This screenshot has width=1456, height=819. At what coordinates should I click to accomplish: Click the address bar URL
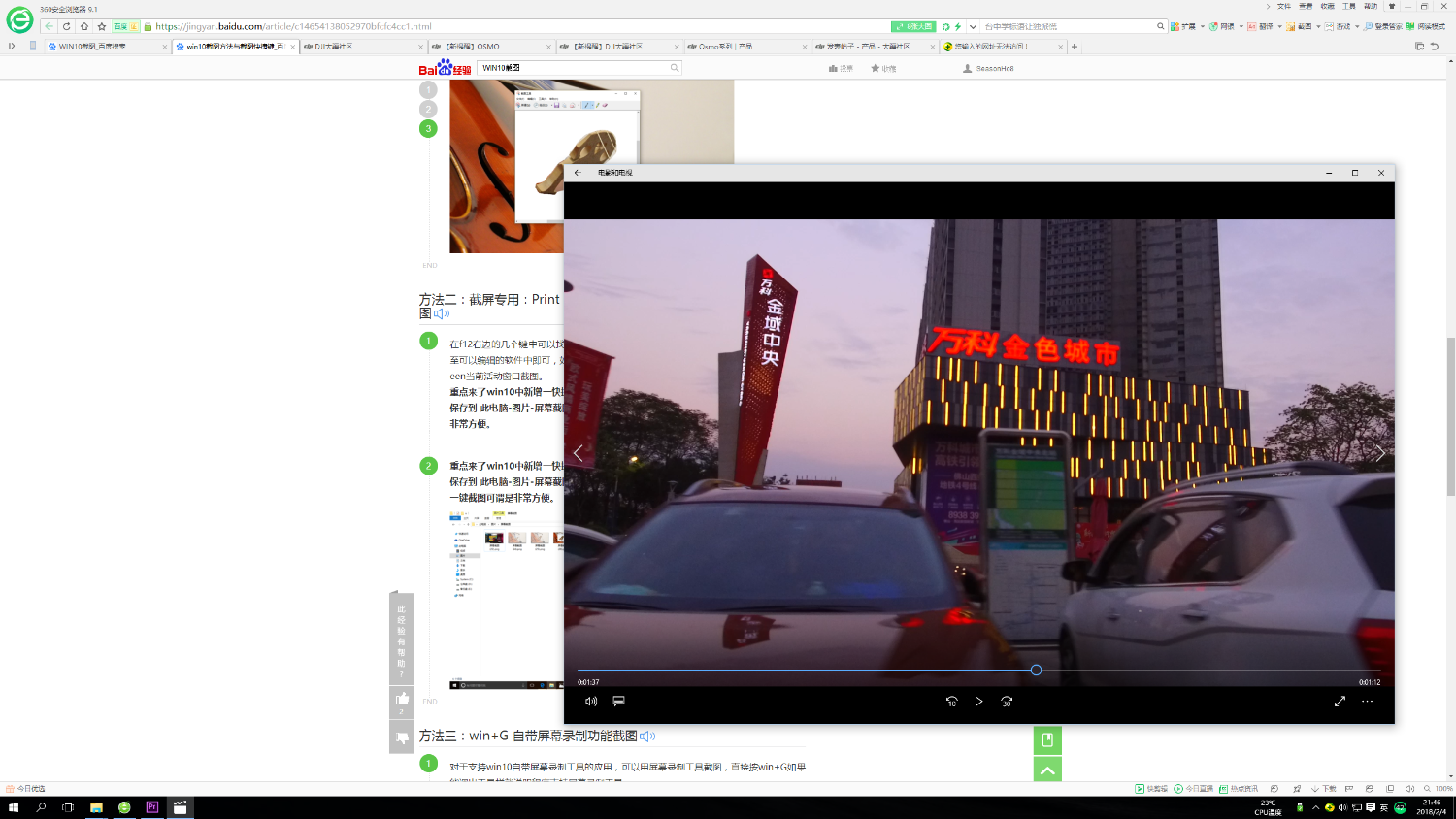(293, 26)
